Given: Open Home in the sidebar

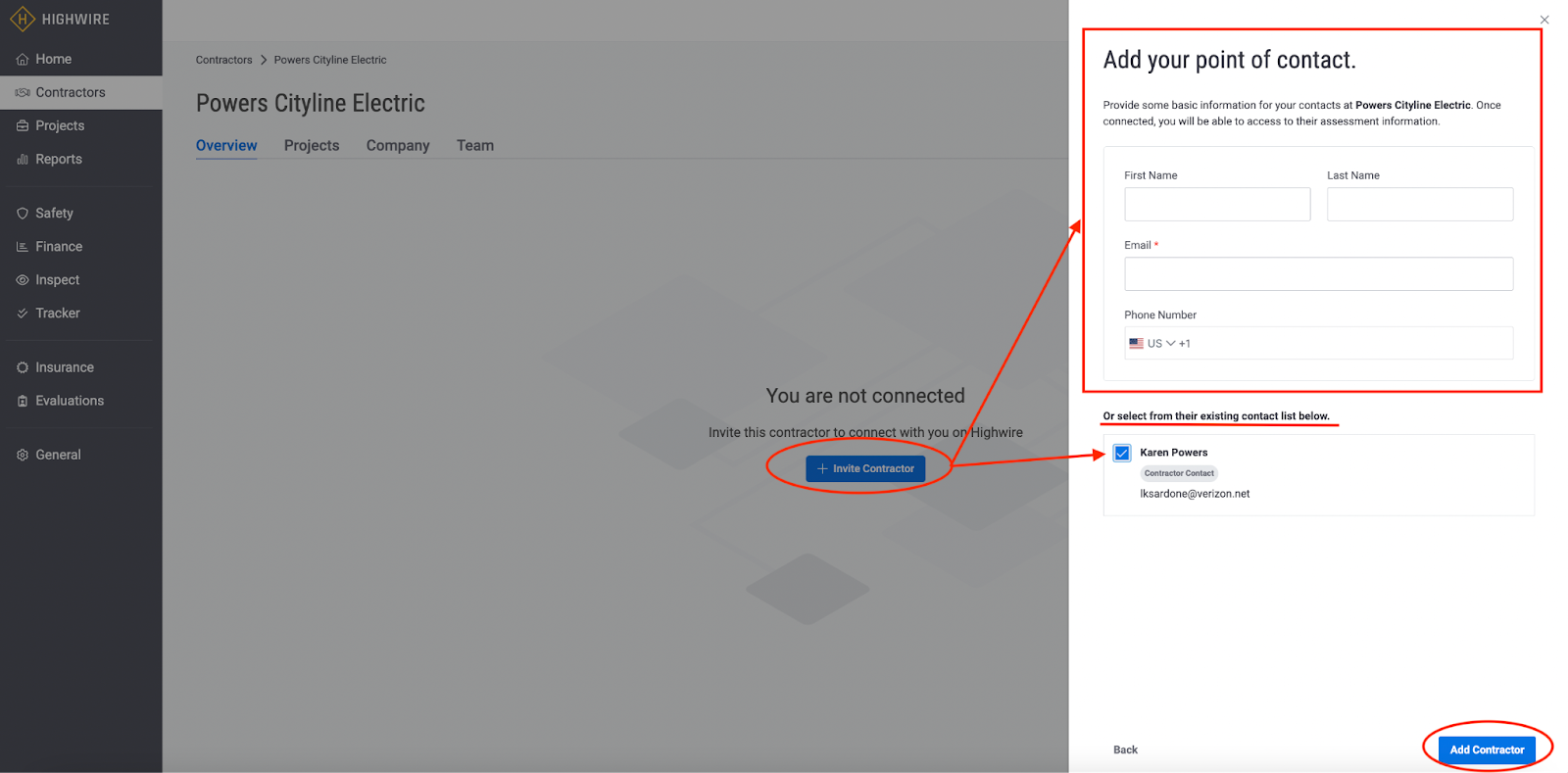Looking at the screenshot, I should pos(81,59).
